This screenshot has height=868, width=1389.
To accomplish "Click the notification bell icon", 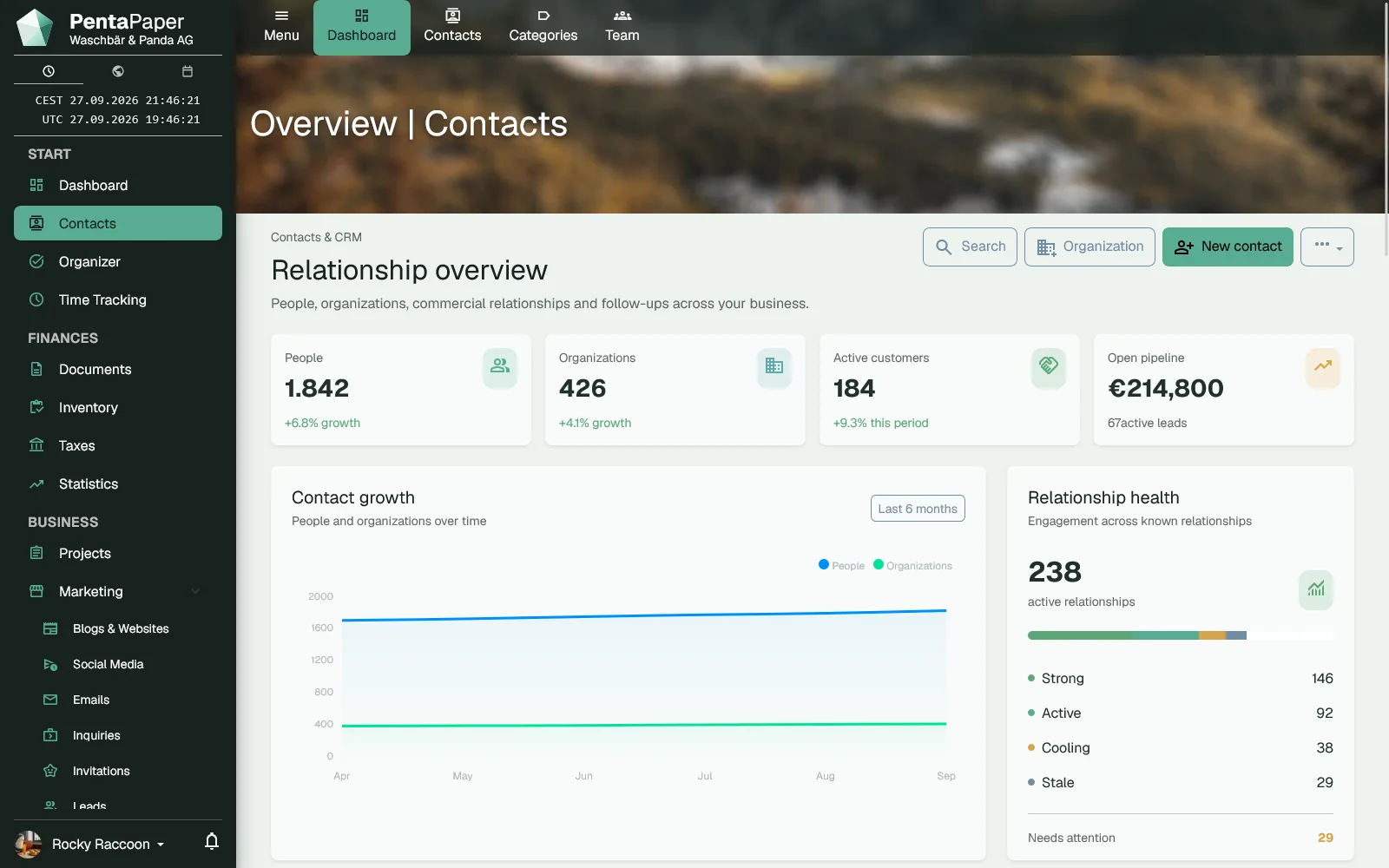I will 212,841.
